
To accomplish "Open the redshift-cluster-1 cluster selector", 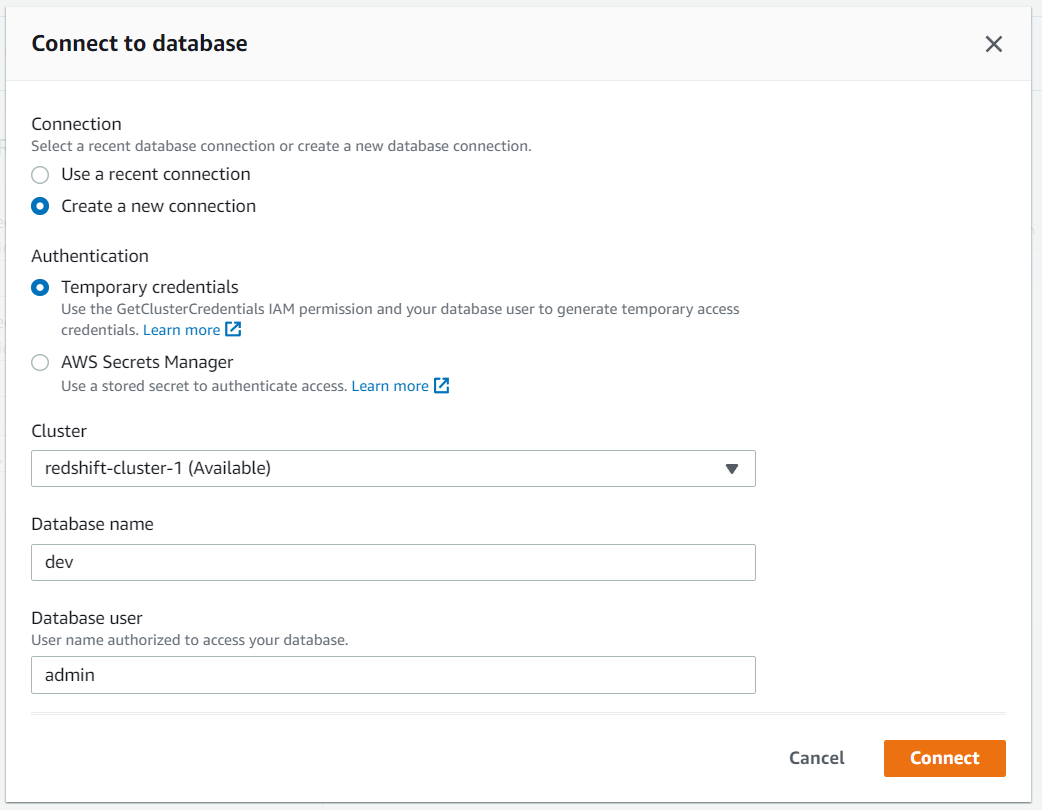I will pos(380,468).
